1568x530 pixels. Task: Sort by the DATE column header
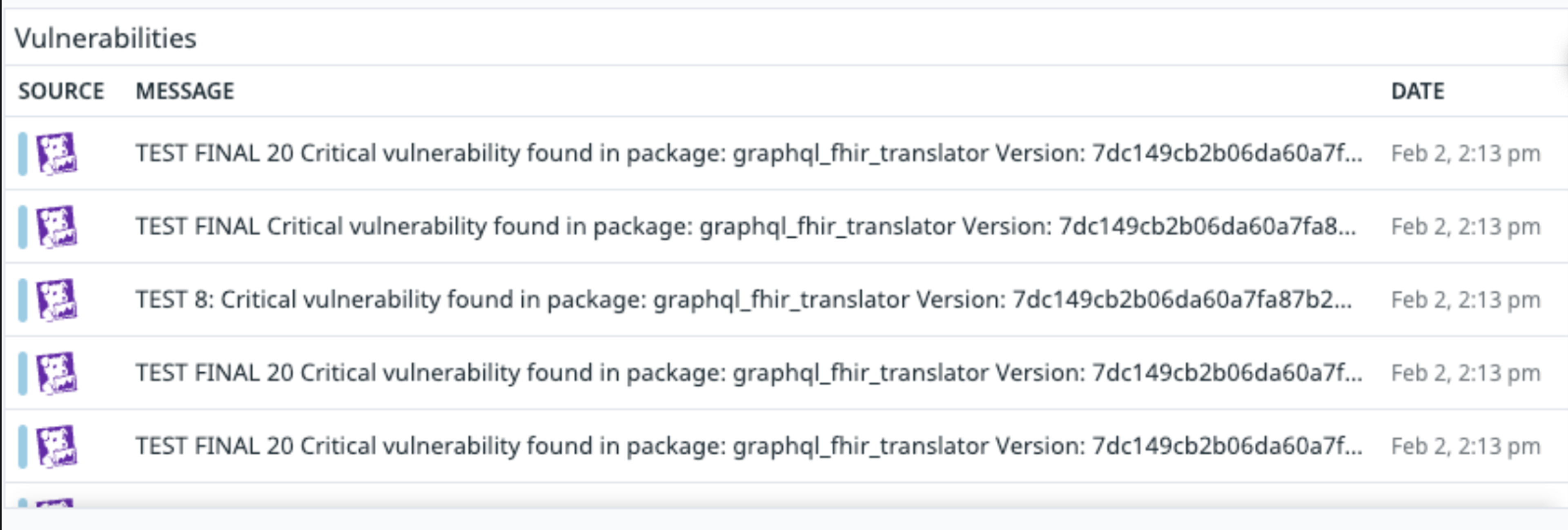coord(1417,91)
